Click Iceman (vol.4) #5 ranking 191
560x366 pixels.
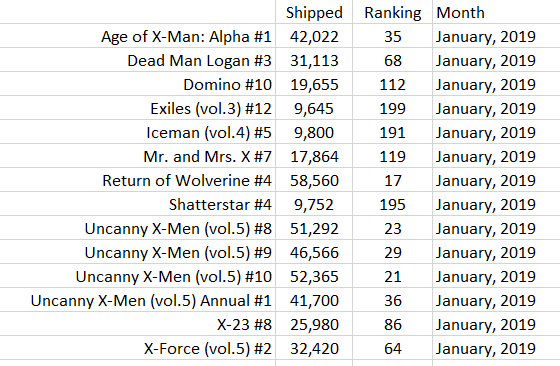click(x=392, y=132)
